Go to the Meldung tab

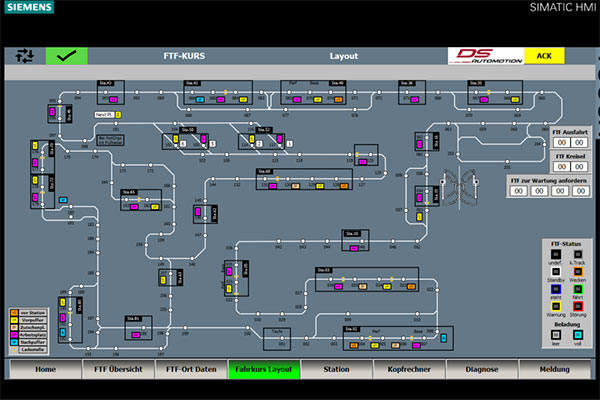(555, 369)
